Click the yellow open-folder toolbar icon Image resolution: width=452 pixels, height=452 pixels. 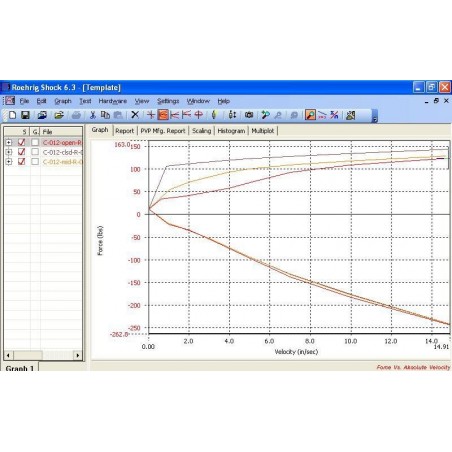click(59, 115)
